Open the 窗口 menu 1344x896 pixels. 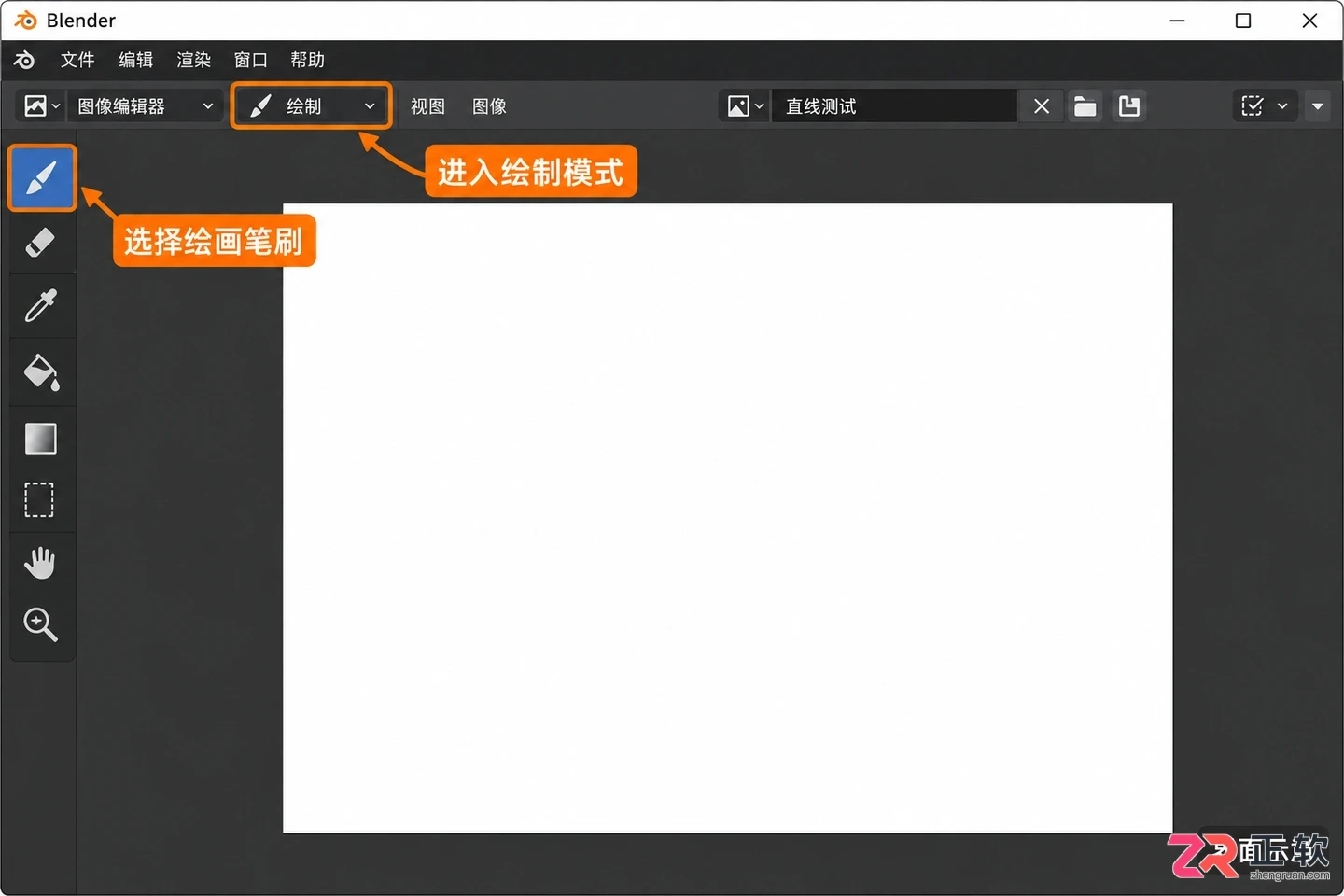point(250,60)
